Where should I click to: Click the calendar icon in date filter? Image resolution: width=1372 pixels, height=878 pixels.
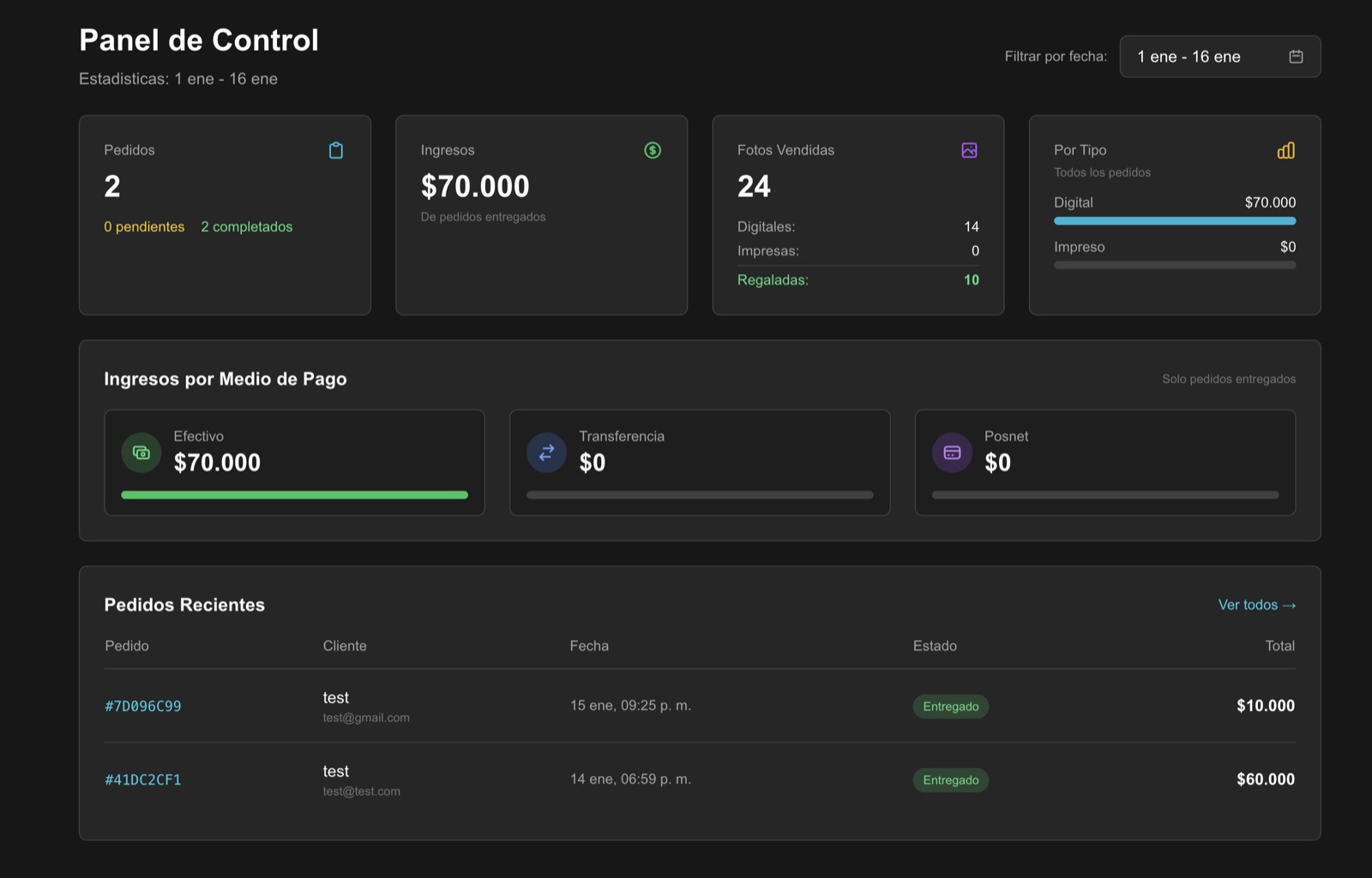coord(1296,57)
